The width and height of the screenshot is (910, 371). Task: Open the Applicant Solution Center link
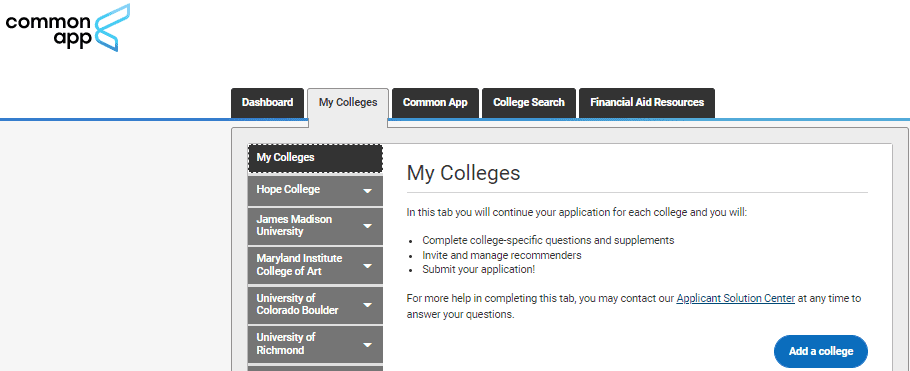click(735, 298)
